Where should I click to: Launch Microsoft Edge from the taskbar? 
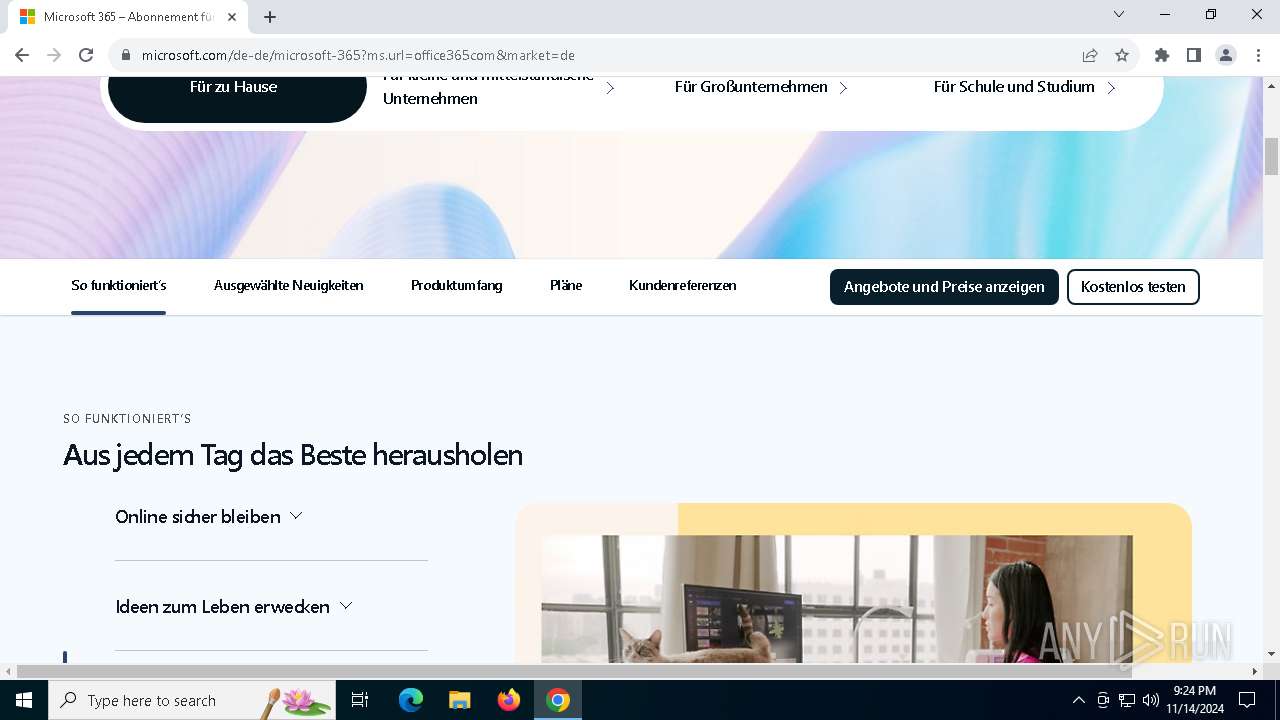411,700
